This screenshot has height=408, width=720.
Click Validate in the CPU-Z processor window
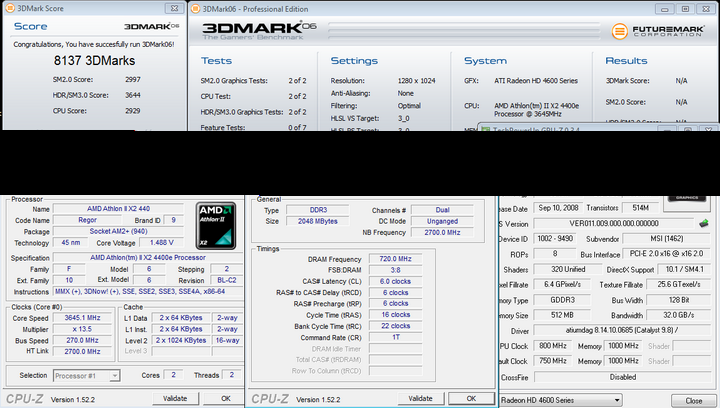click(175, 398)
